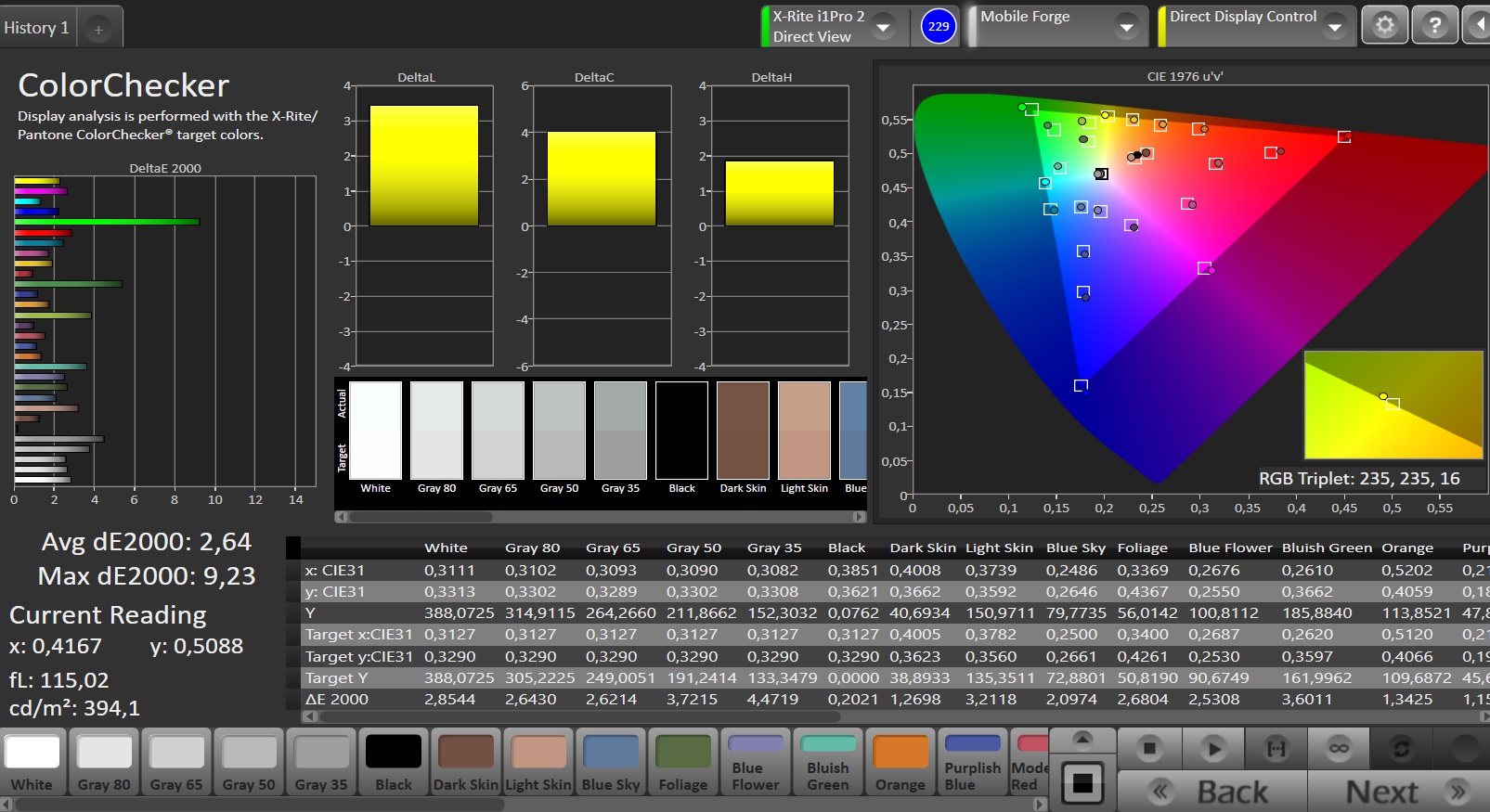Open the Mobile Forge source dropdown
This screenshot has width=1490, height=812.
tap(1126, 27)
